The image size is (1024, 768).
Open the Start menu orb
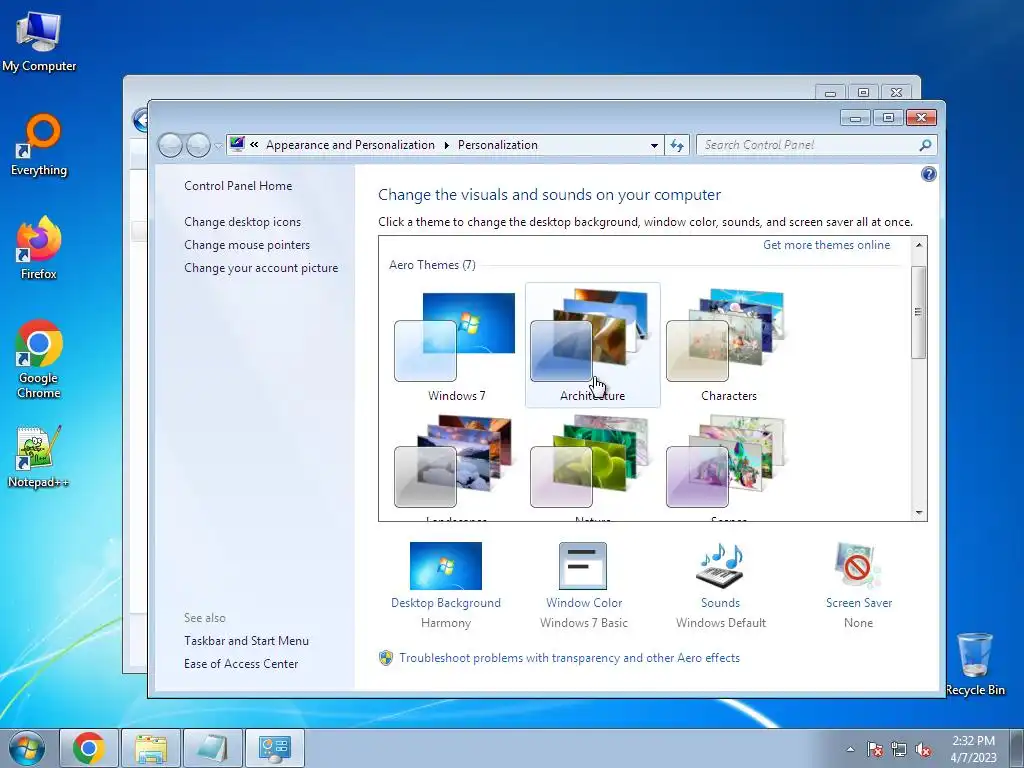27,748
